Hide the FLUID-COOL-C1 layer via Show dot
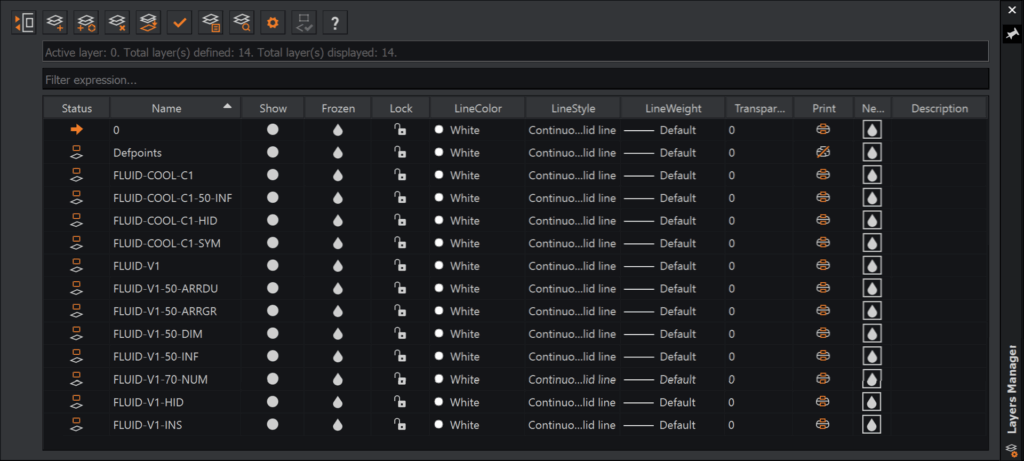Viewport: 1024px width, 461px height. coord(273,175)
